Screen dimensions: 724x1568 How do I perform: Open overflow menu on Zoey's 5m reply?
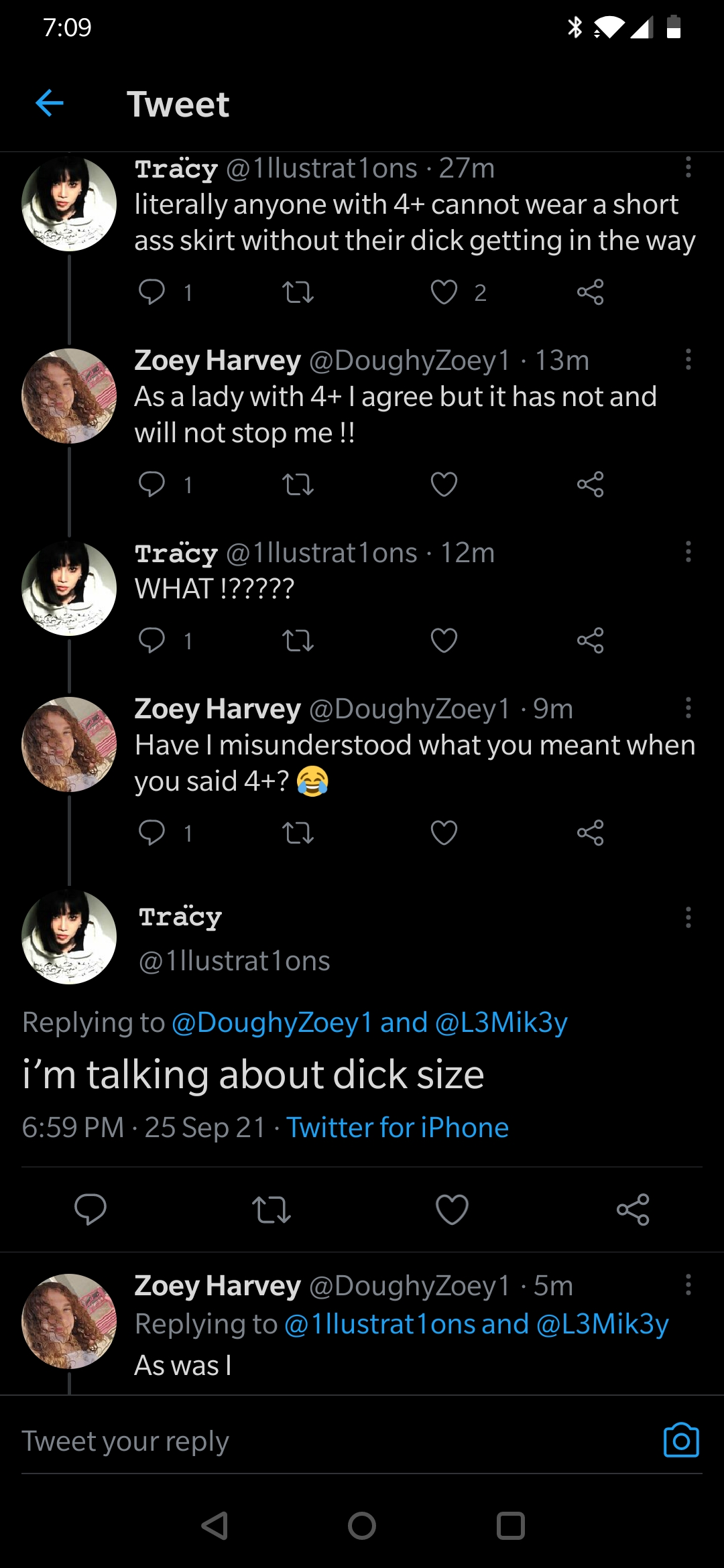[688, 1285]
